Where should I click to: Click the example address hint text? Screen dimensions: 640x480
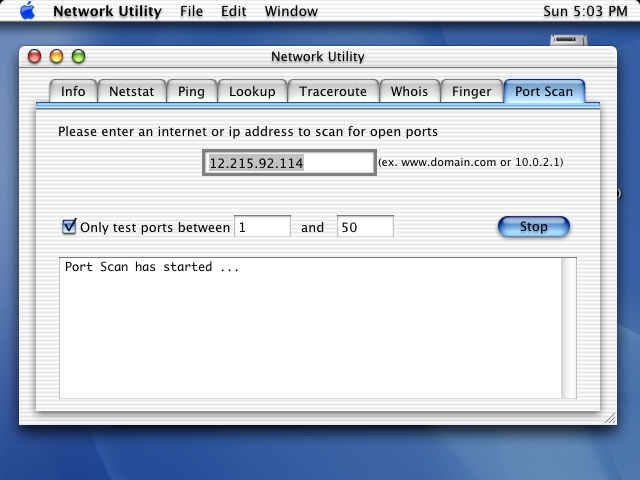point(471,162)
